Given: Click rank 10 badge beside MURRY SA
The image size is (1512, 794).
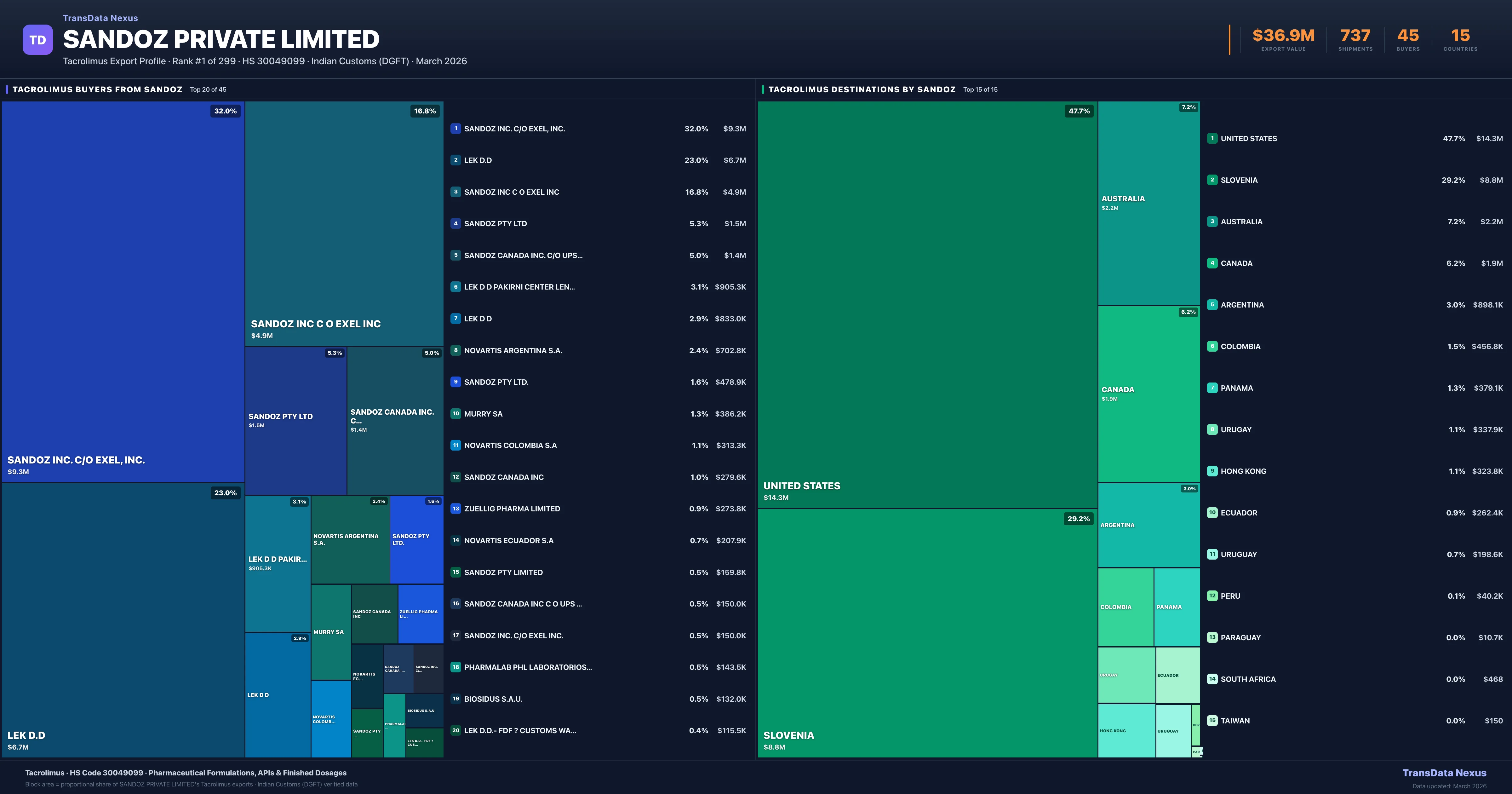Looking at the screenshot, I should coord(455,414).
